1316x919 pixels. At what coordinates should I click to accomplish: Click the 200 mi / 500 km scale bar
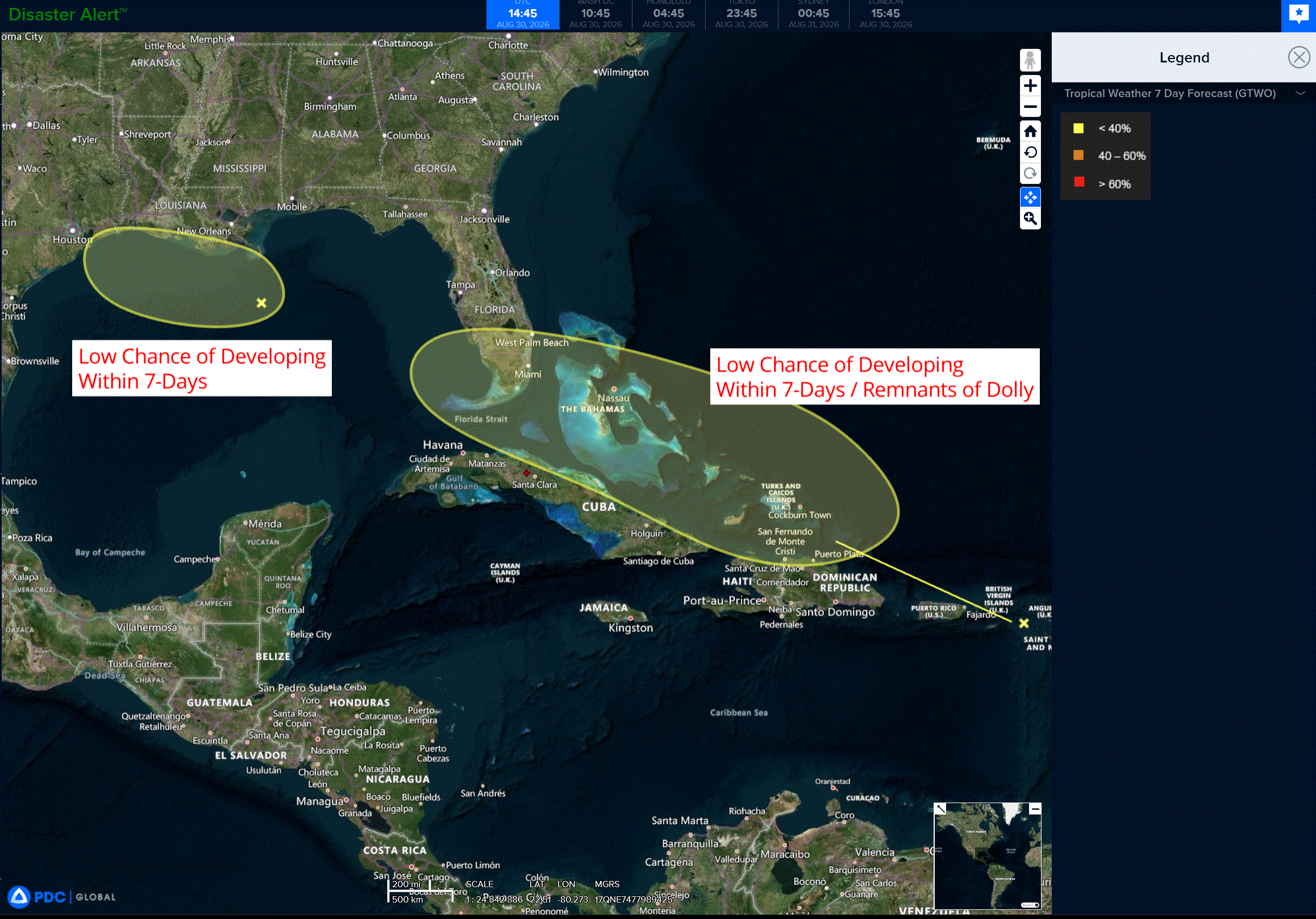tap(420, 891)
